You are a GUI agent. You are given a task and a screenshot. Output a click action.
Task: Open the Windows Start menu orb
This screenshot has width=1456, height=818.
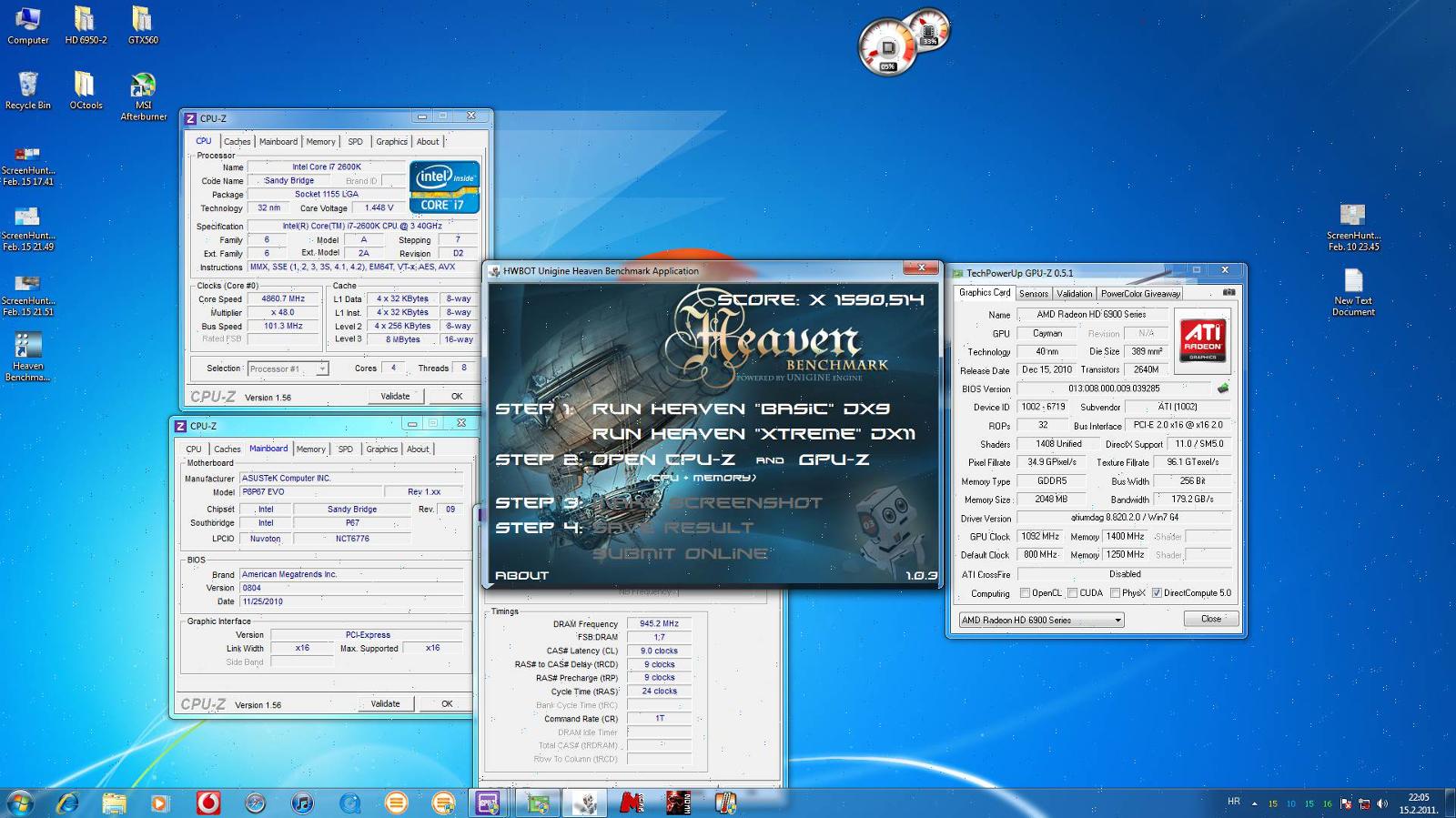(x=20, y=803)
